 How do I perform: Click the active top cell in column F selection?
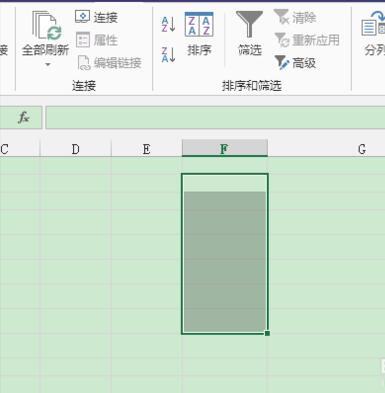click(x=225, y=183)
